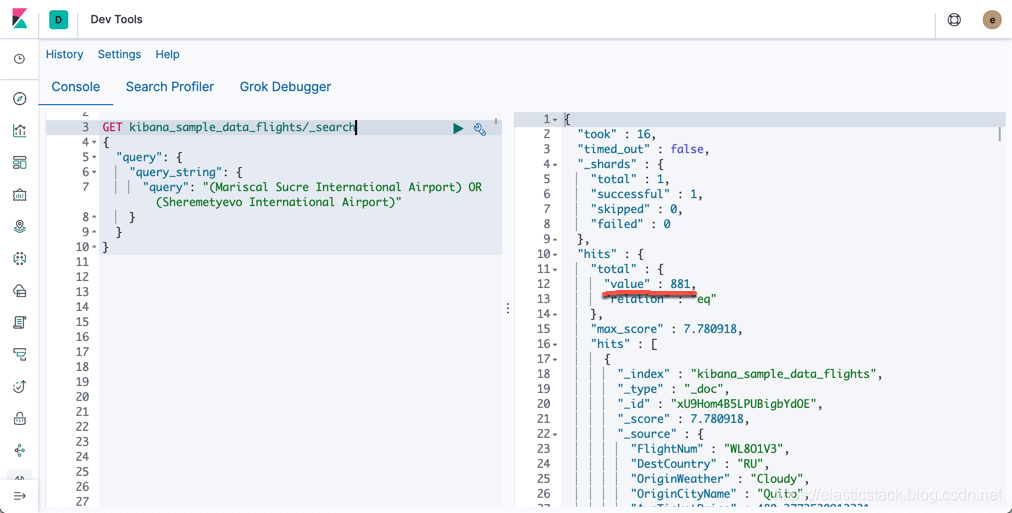Click the Dev Tools breadcrumb title
Screen dimensions: 1012x513
pos(116,19)
